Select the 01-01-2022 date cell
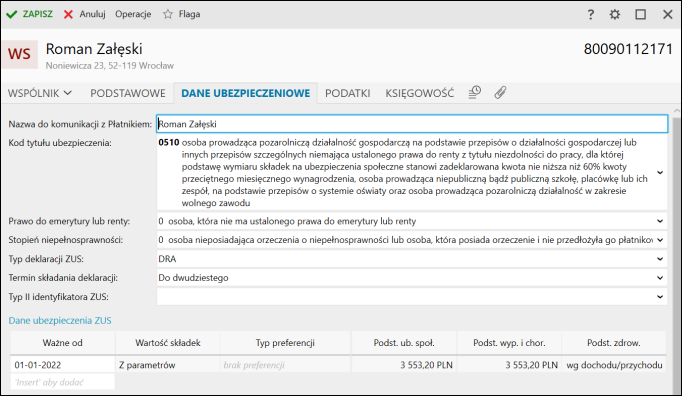 (63, 365)
